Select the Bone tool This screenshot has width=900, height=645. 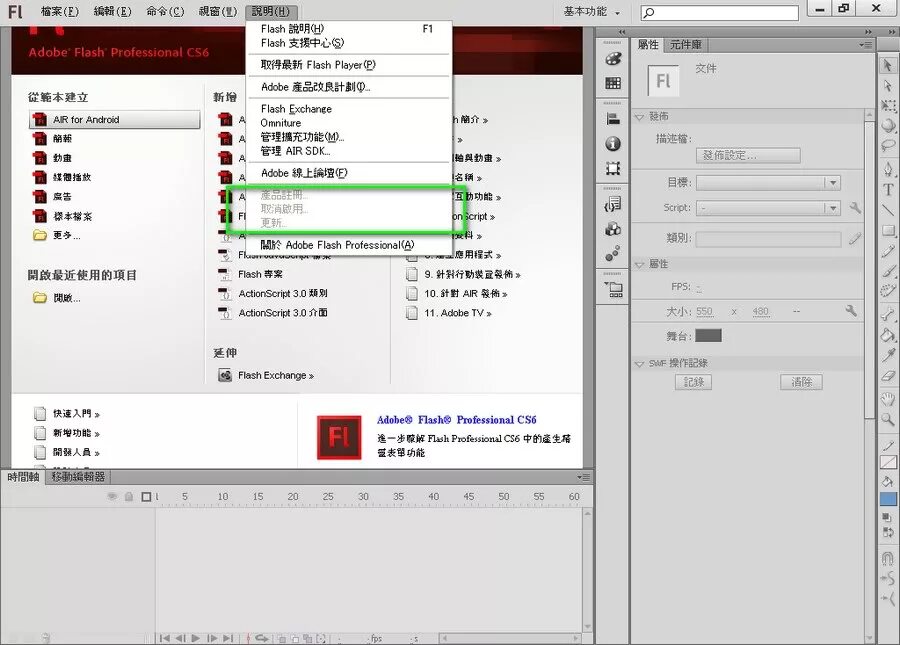(x=888, y=314)
